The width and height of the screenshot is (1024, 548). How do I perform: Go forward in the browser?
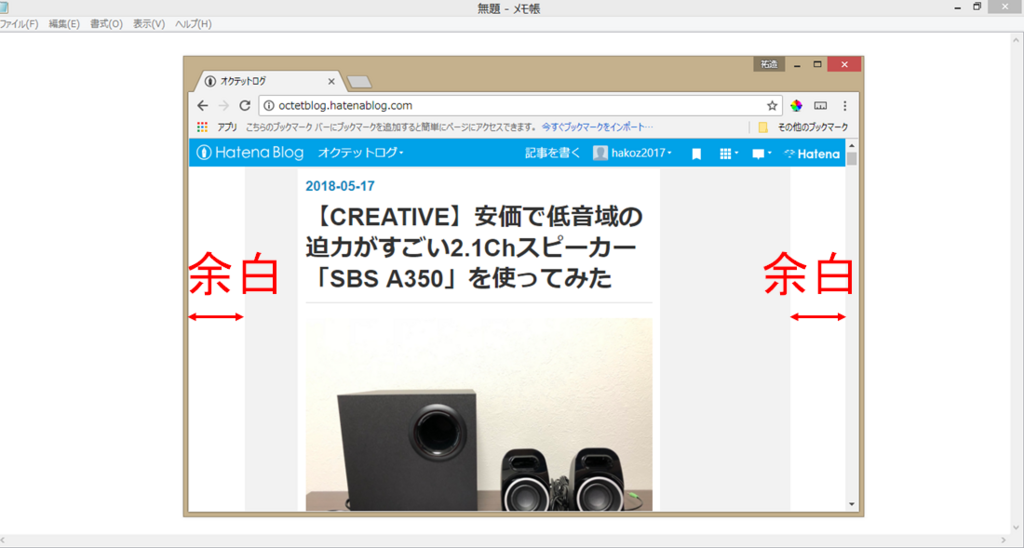[223, 106]
